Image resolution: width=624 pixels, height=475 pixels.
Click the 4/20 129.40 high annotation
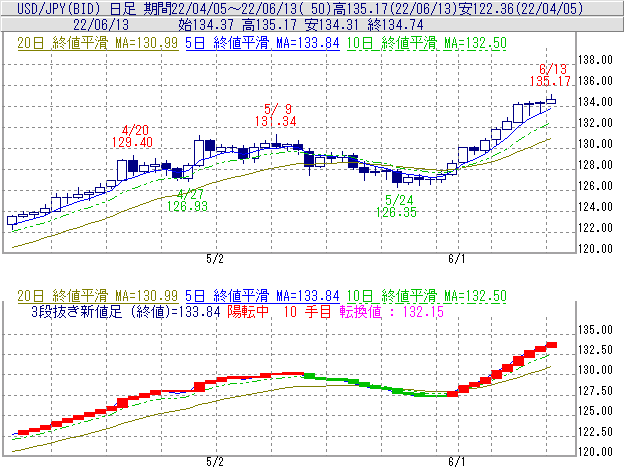click(x=133, y=136)
